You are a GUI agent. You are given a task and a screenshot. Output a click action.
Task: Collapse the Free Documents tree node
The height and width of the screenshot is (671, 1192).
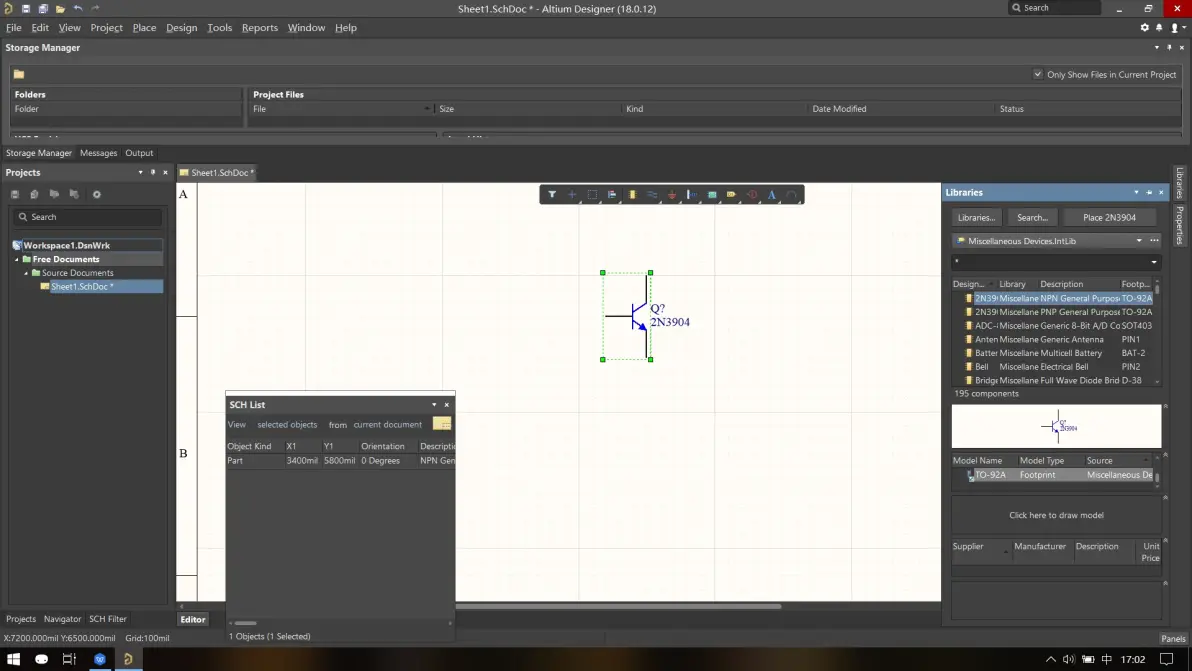tap(17, 259)
